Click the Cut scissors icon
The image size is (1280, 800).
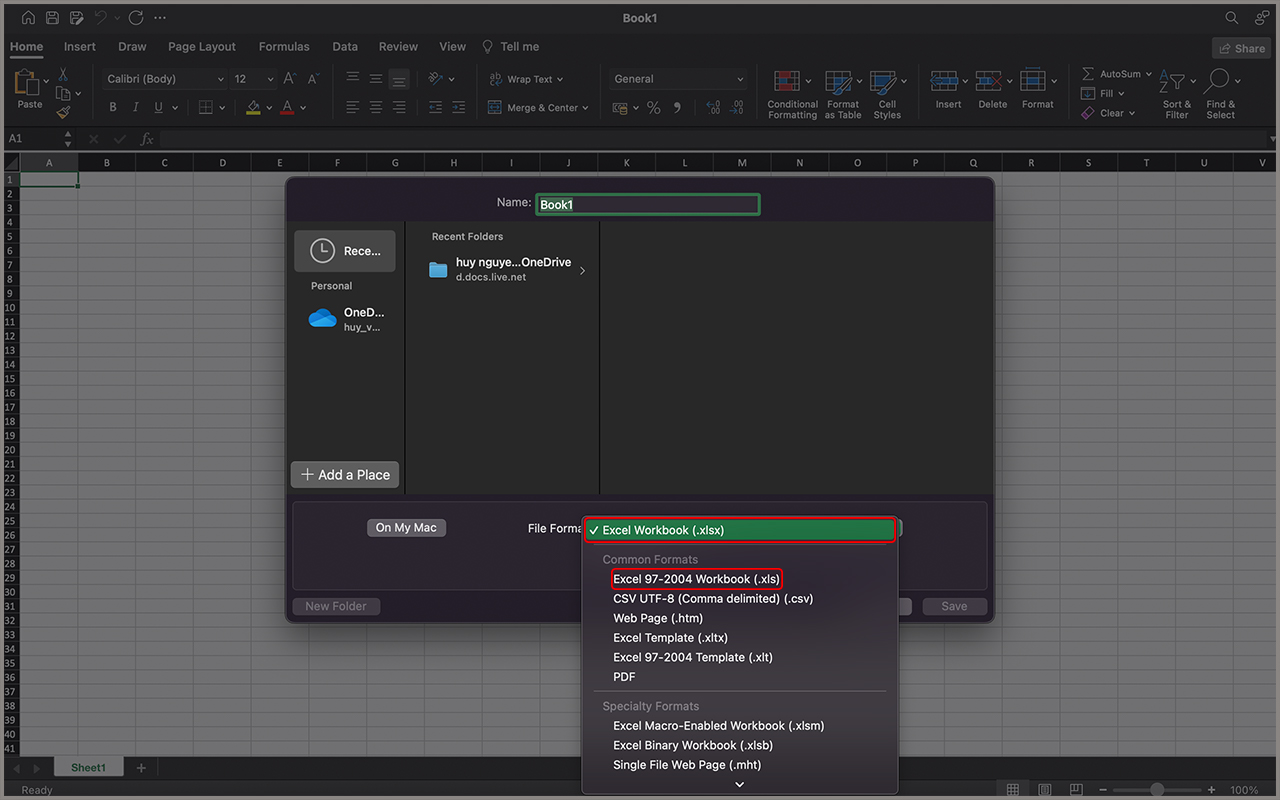63,74
